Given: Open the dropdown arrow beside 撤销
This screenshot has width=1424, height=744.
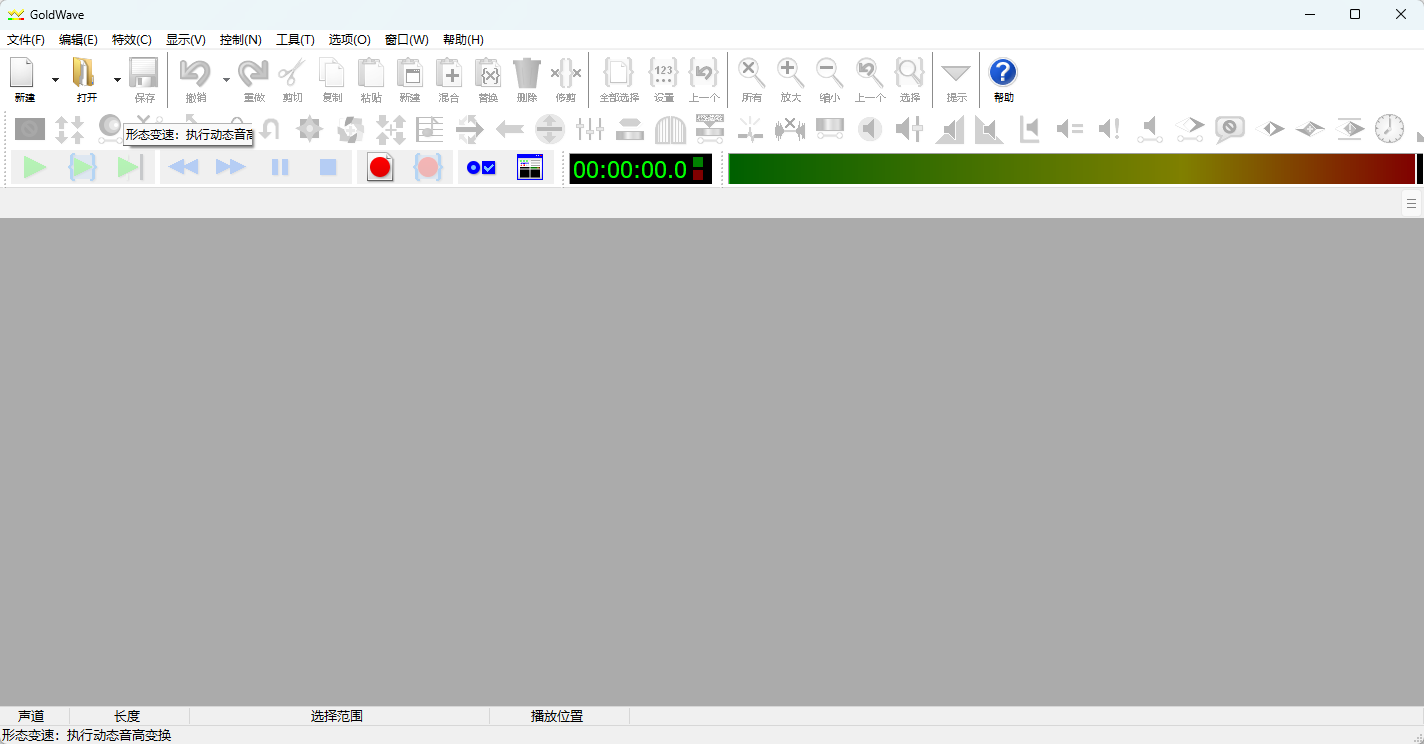Looking at the screenshot, I should 226,79.
